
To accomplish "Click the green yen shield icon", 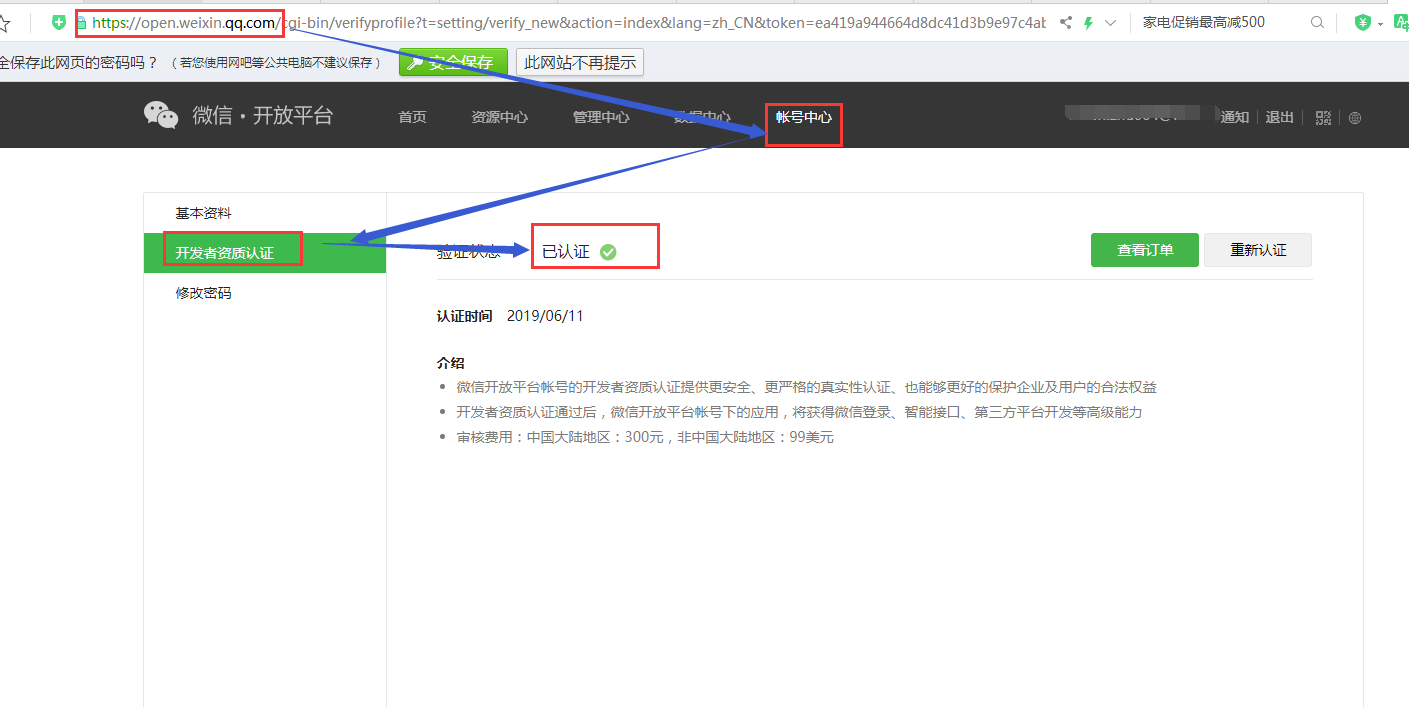I will pyautogui.click(x=1362, y=22).
